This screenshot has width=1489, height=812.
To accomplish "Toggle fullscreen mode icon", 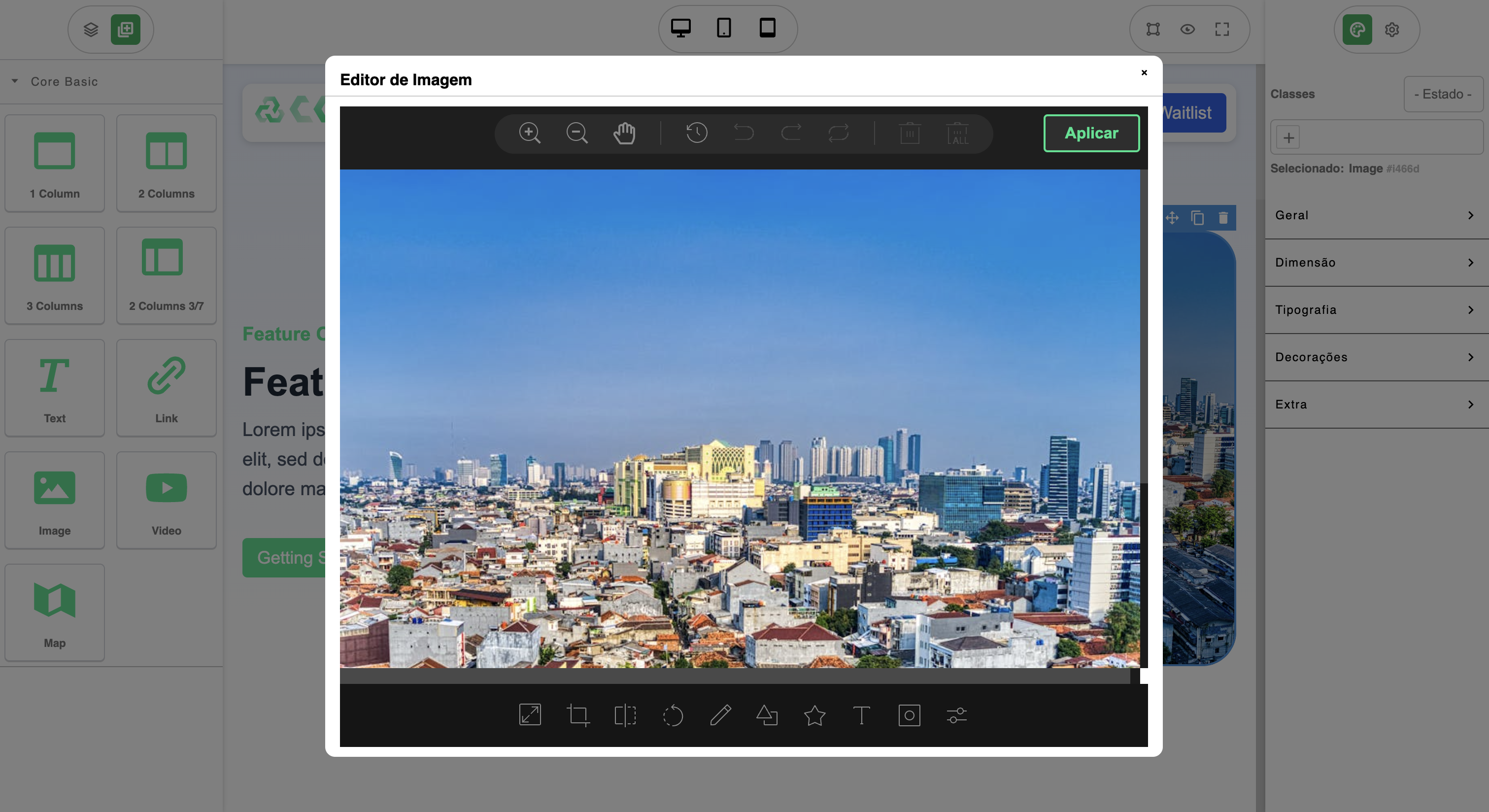I will tap(1222, 30).
